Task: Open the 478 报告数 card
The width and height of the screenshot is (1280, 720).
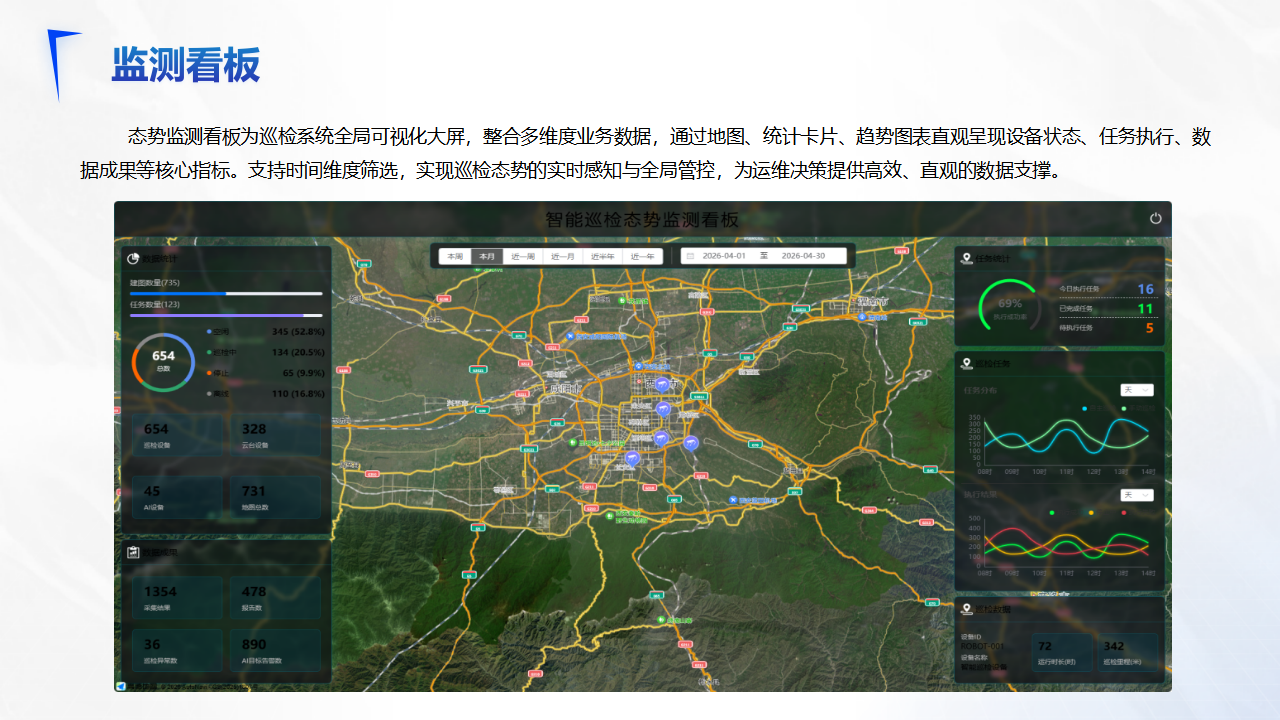Action: (x=275, y=597)
